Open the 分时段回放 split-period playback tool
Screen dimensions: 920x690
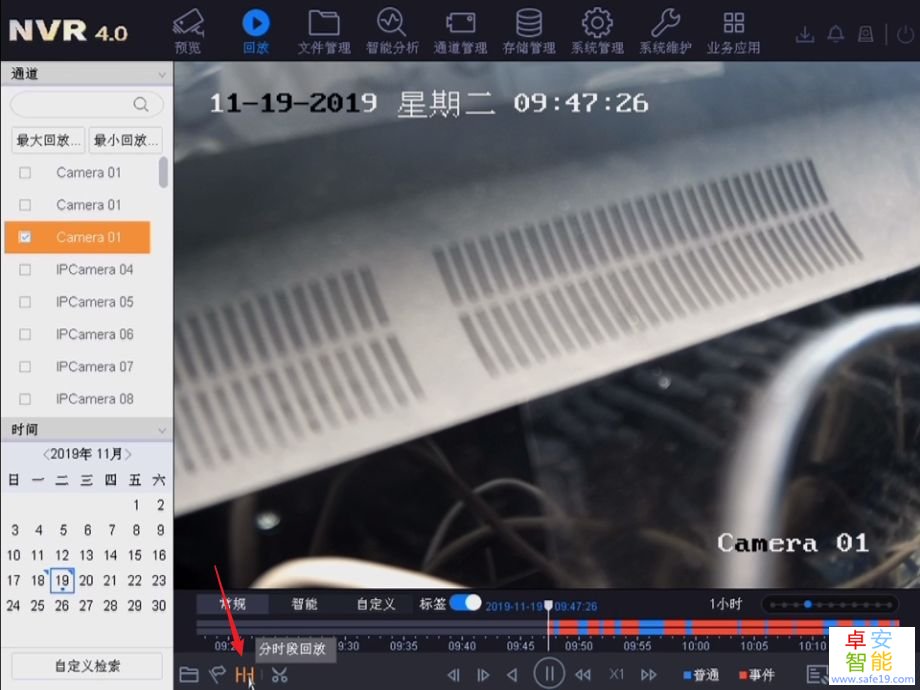[x=245, y=674]
